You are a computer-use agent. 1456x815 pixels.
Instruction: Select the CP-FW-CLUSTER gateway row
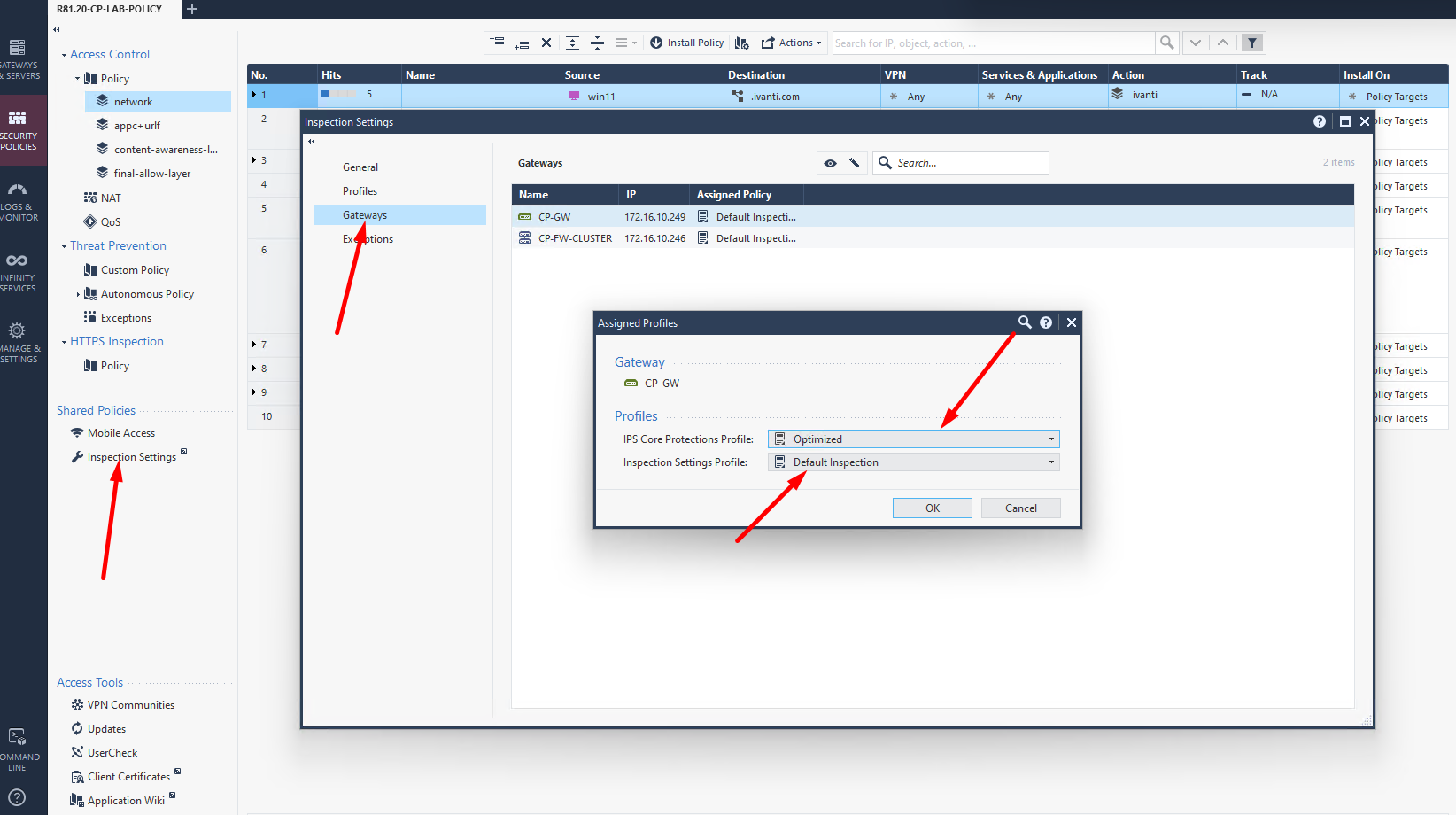[933, 238]
